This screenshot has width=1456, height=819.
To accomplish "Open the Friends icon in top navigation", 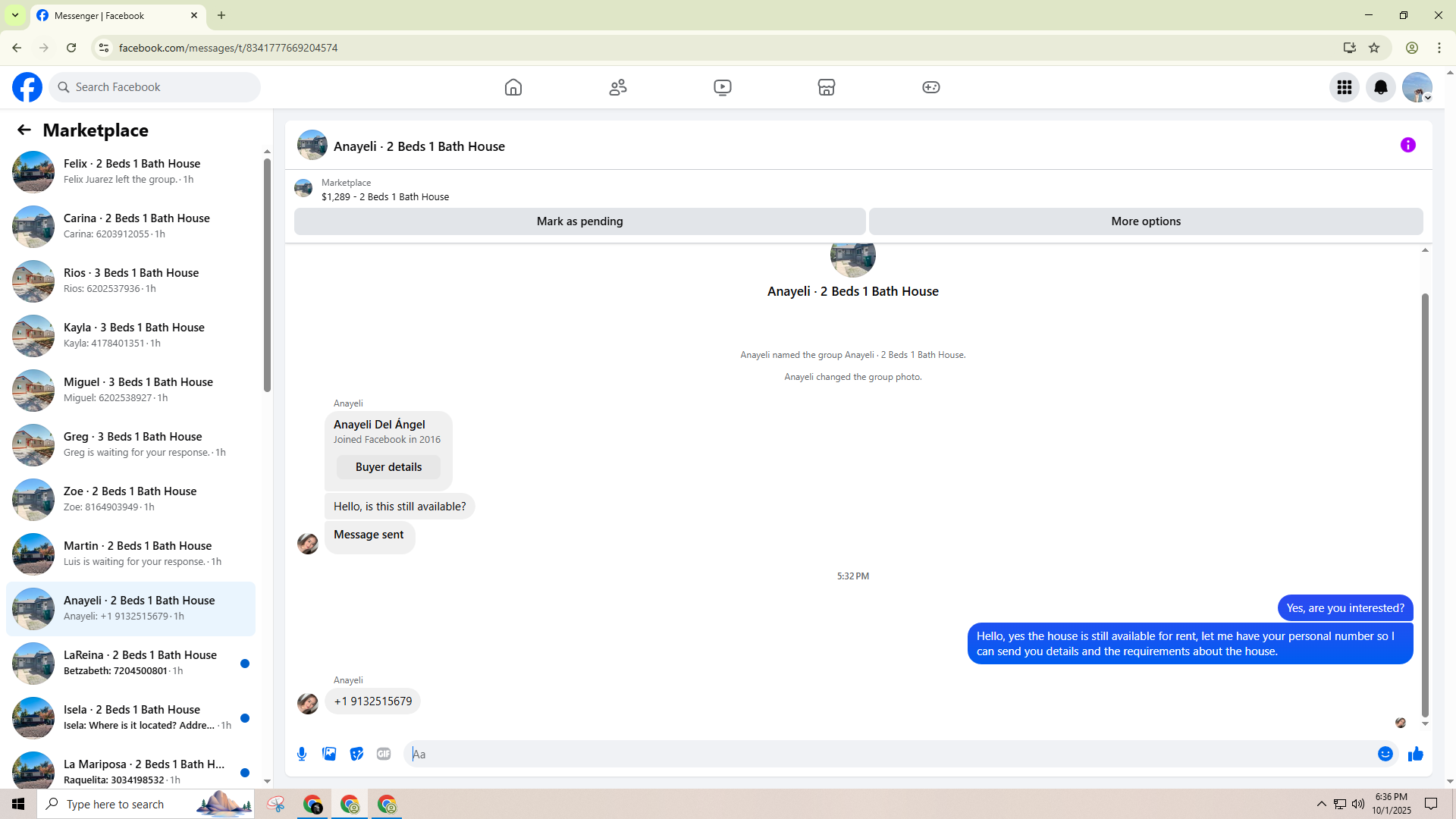I will (x=618, y=87).
